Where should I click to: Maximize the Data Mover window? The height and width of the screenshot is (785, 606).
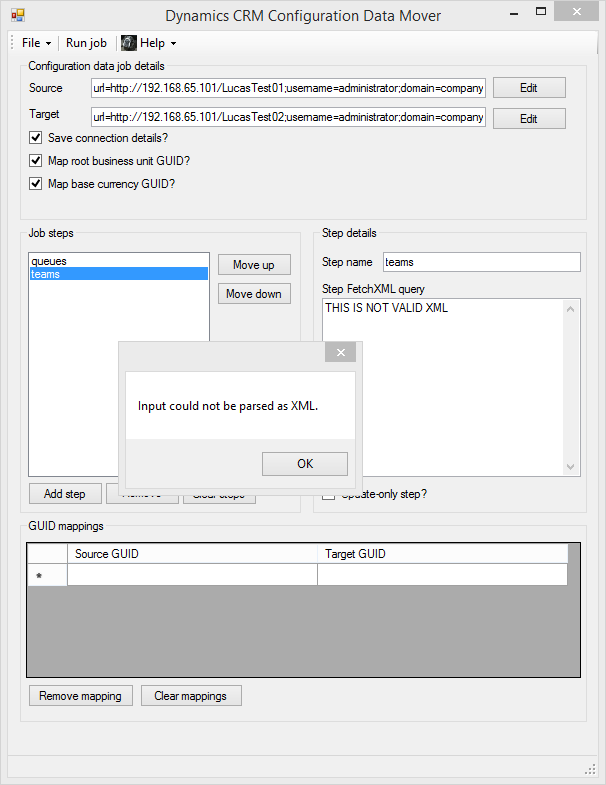(541, 12)
